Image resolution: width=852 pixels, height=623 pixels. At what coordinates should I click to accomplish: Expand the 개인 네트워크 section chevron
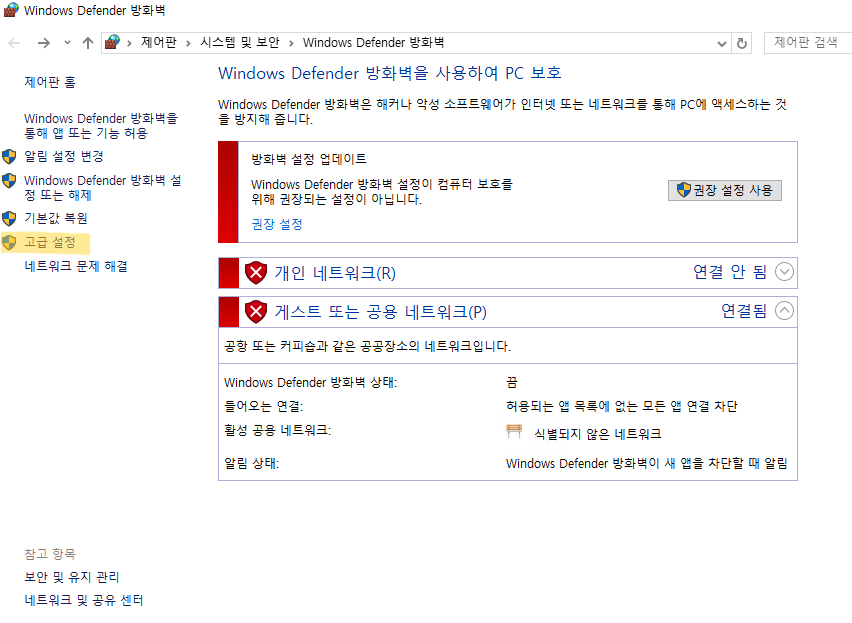pos(784,272)
